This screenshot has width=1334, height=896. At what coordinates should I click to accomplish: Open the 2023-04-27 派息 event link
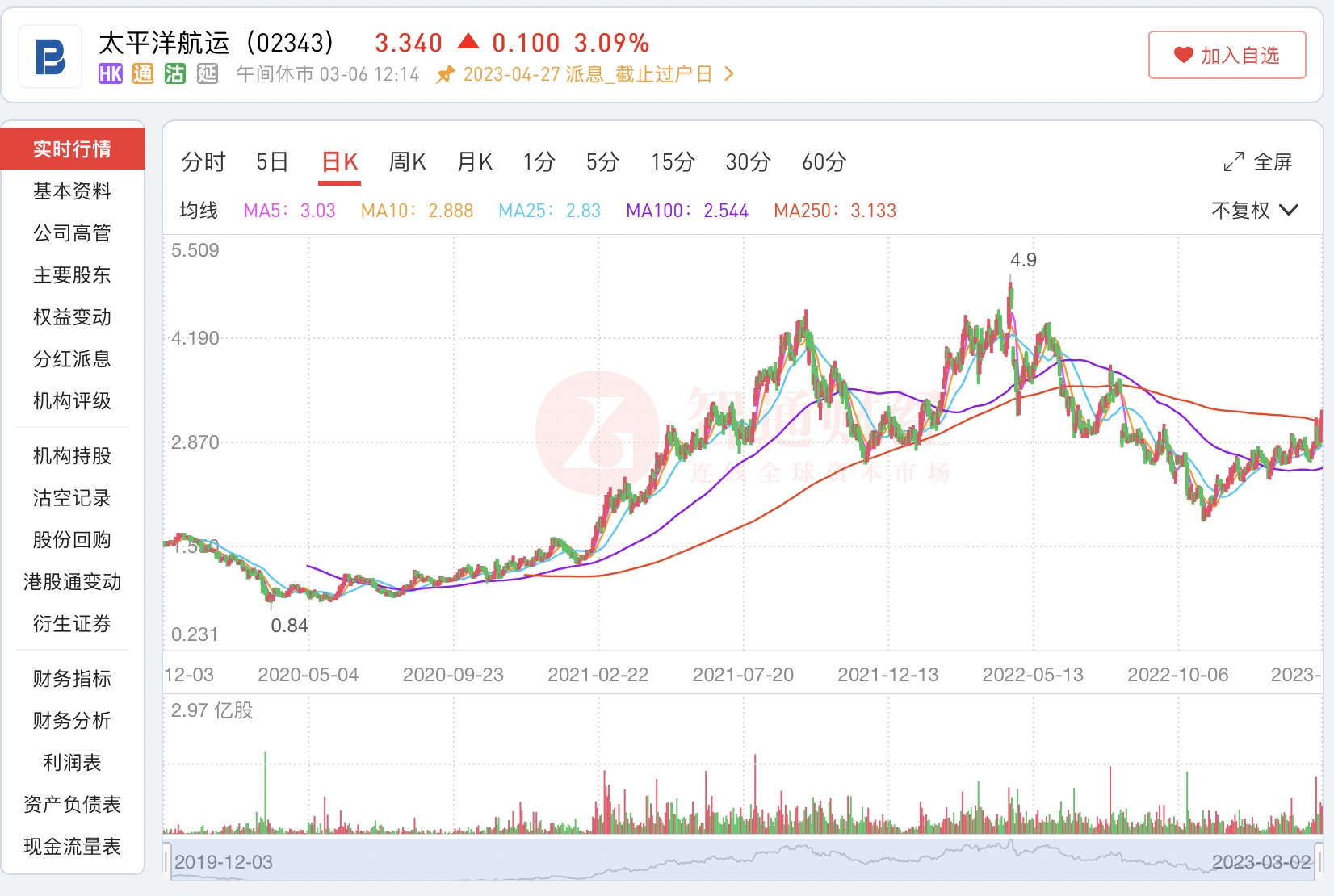[587, 74]
